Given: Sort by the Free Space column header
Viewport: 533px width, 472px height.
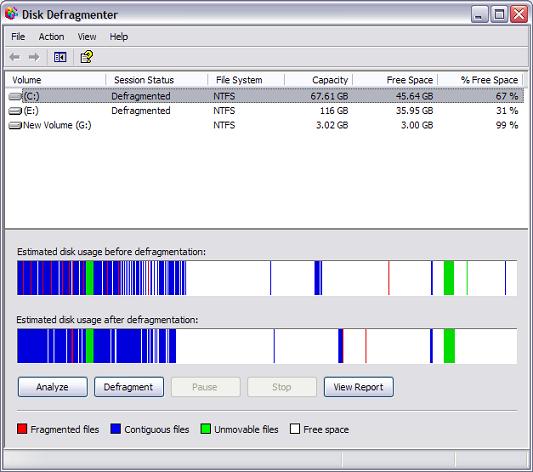Looking at the screenshot, I should pos(395,80).
